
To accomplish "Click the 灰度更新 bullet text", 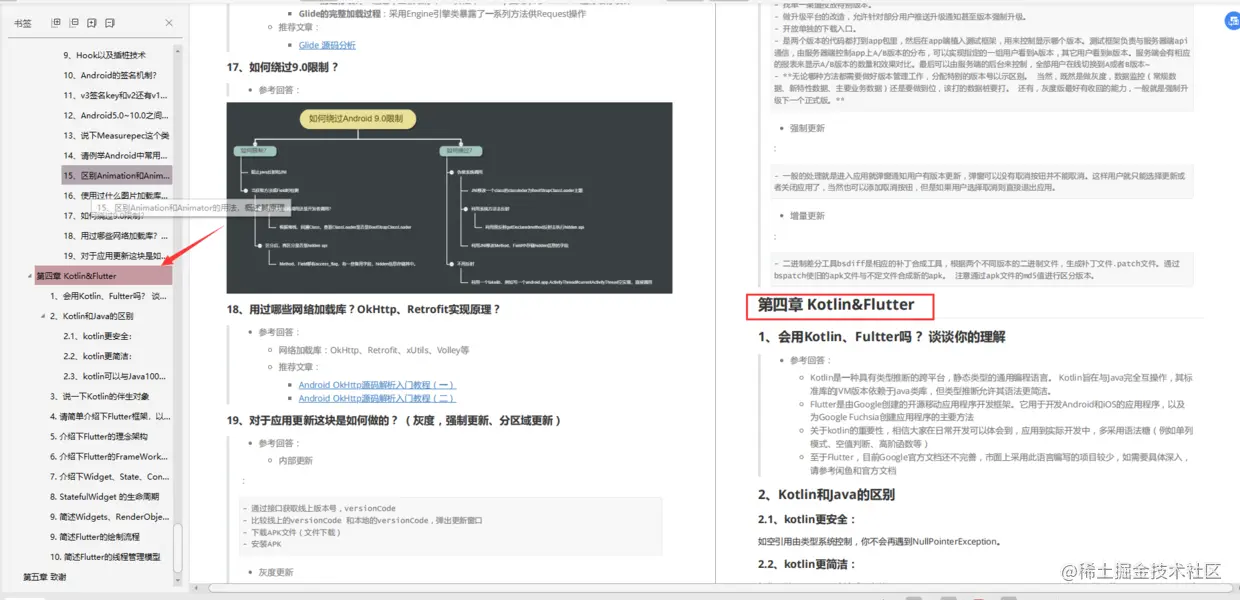I will click(276, 573).
